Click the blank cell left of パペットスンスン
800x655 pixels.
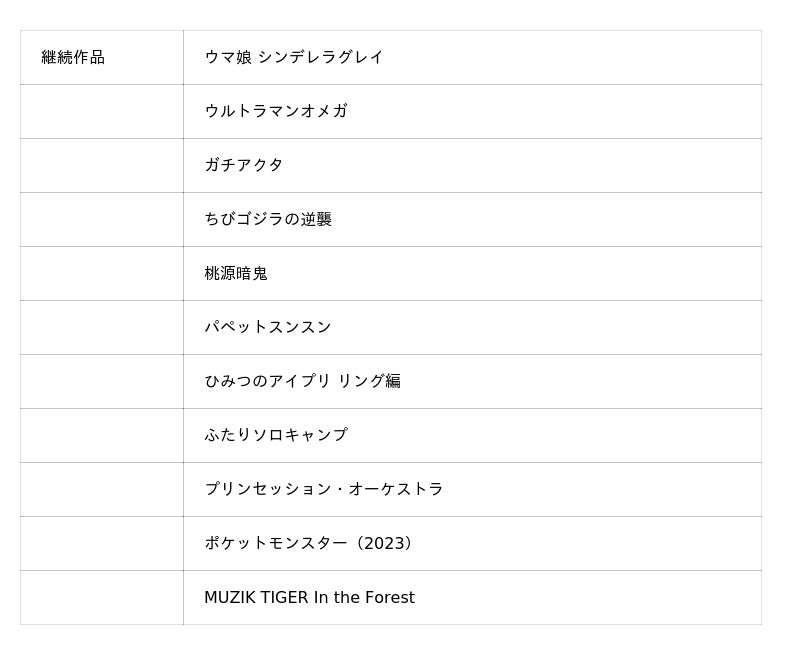point(102,327)
